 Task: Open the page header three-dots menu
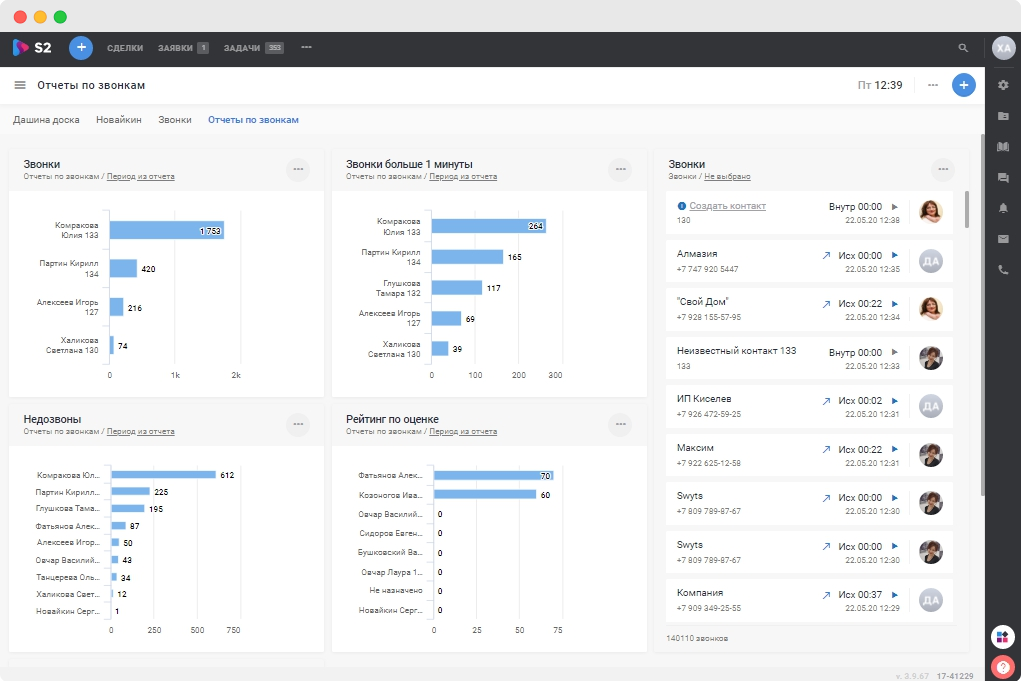(x=933, y=85)
